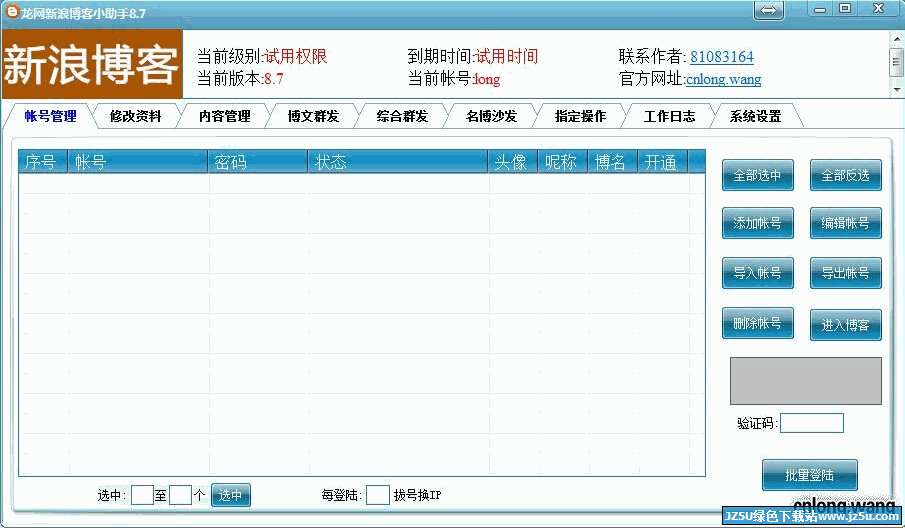905x528 pixels.
Task: Open the 内容管理 tab
Action: pos(225,116)
